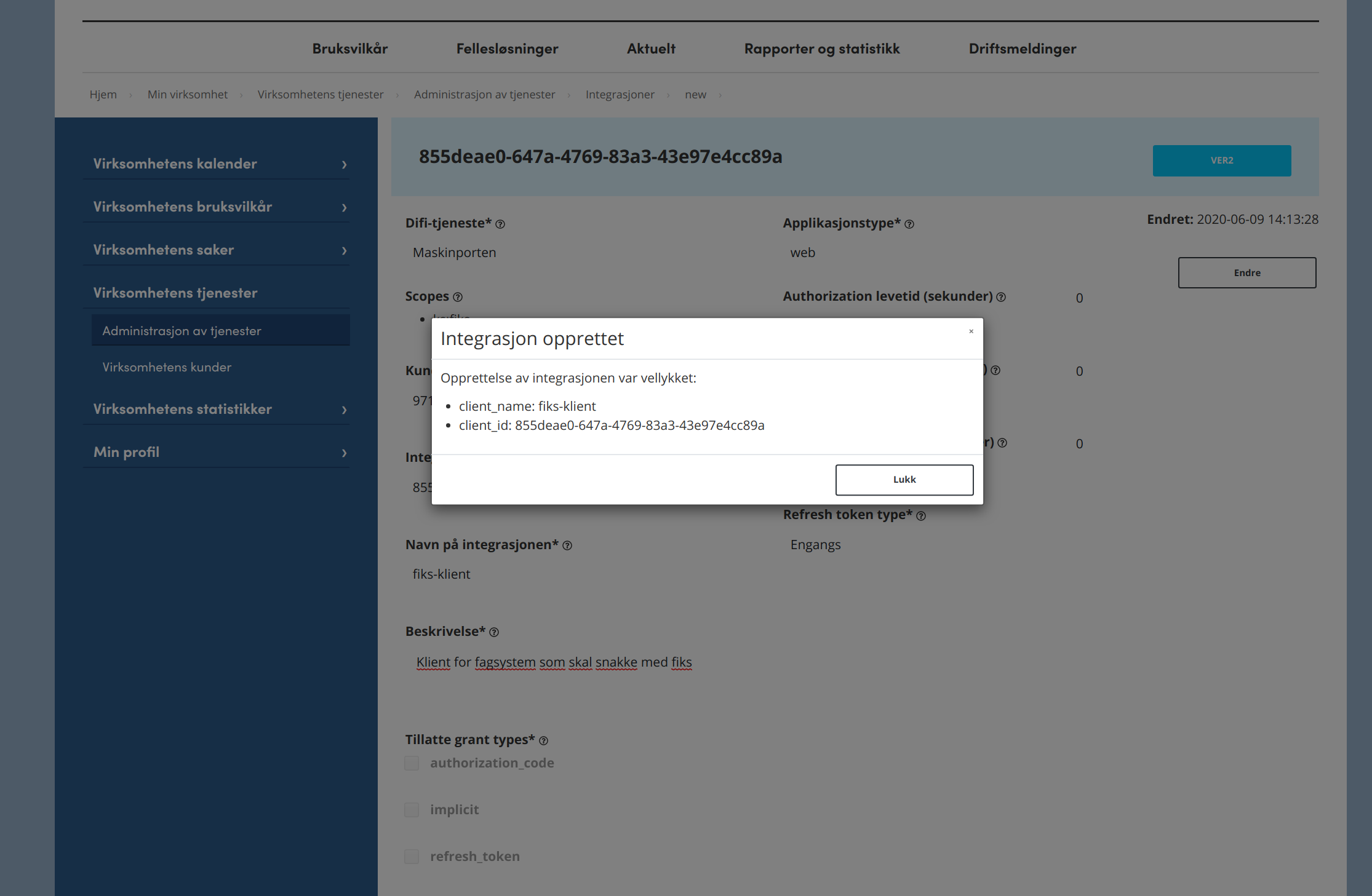Expand Virksomhetens bruksvilkår chevron
This screenshot has width=1372, height=896.
344,208
